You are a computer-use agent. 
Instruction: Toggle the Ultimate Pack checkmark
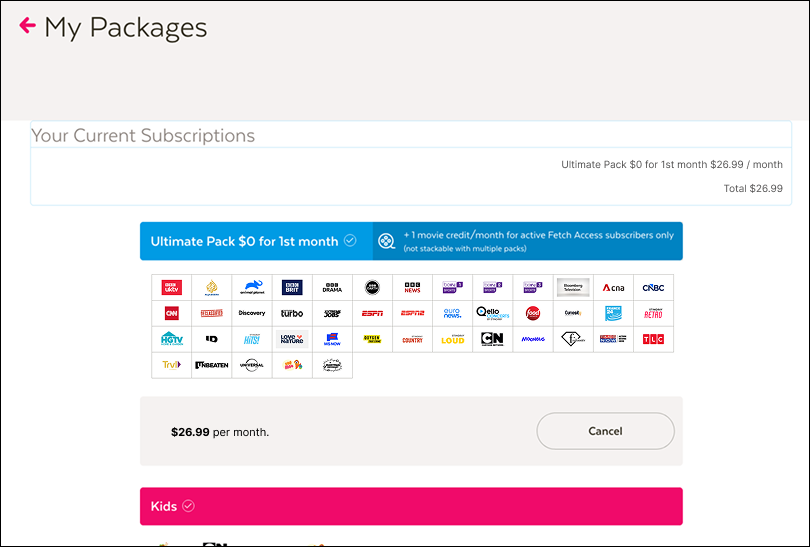(350, 241)
